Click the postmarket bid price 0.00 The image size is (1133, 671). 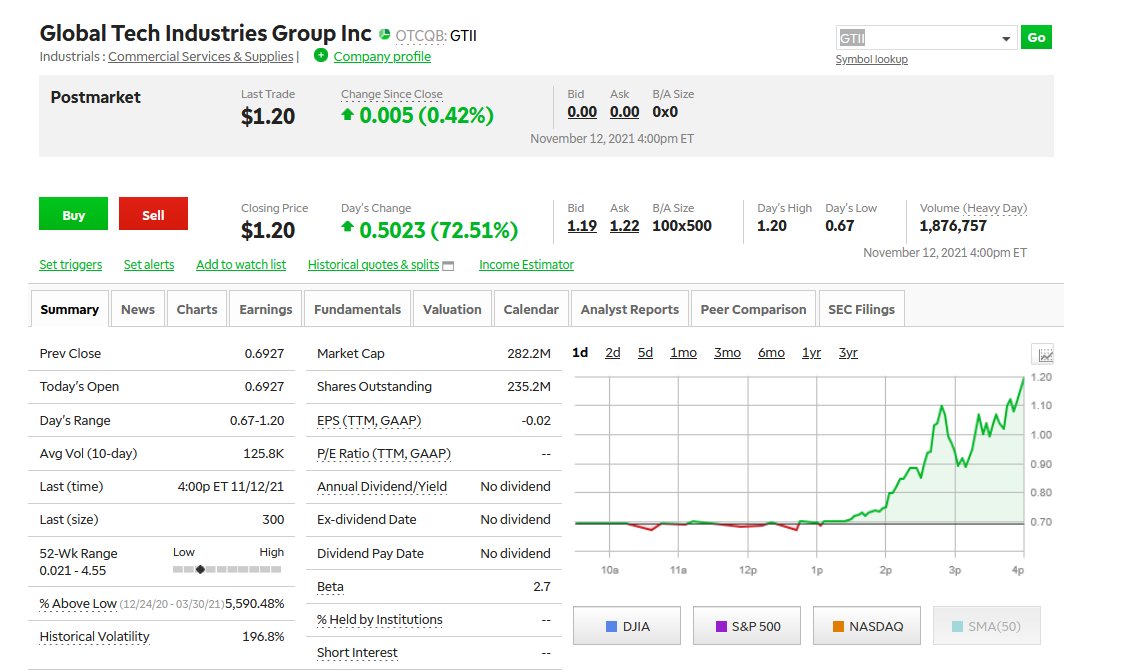(x=582, y=112)
